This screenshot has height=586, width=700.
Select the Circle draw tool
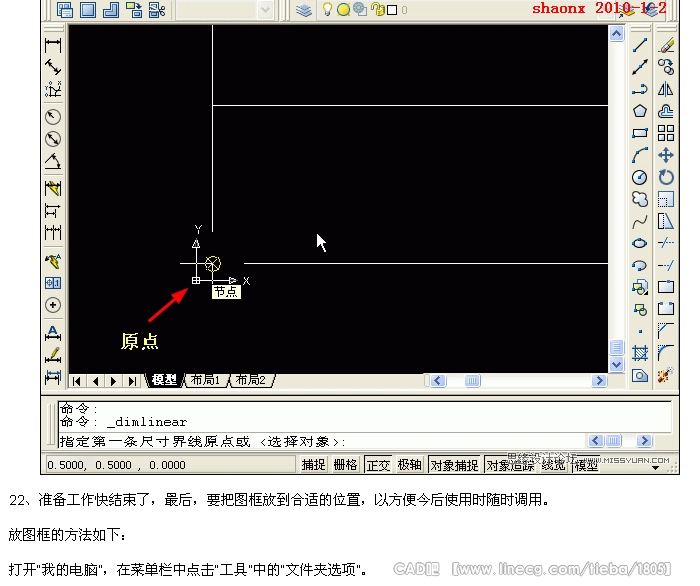click(640, 177)
